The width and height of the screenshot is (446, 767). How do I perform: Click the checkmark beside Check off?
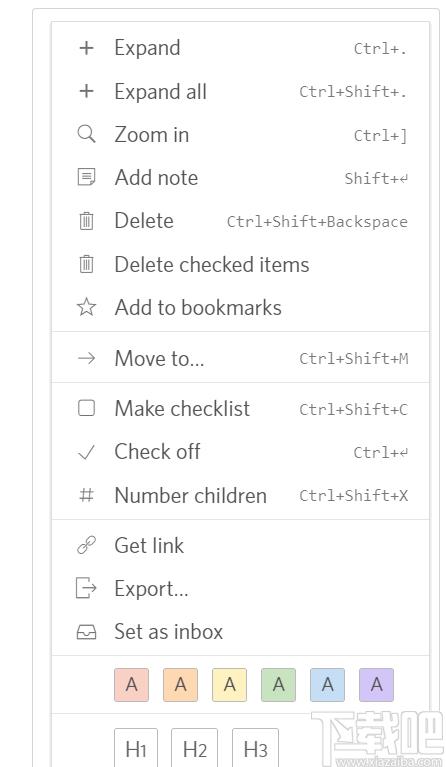[86, 452]
